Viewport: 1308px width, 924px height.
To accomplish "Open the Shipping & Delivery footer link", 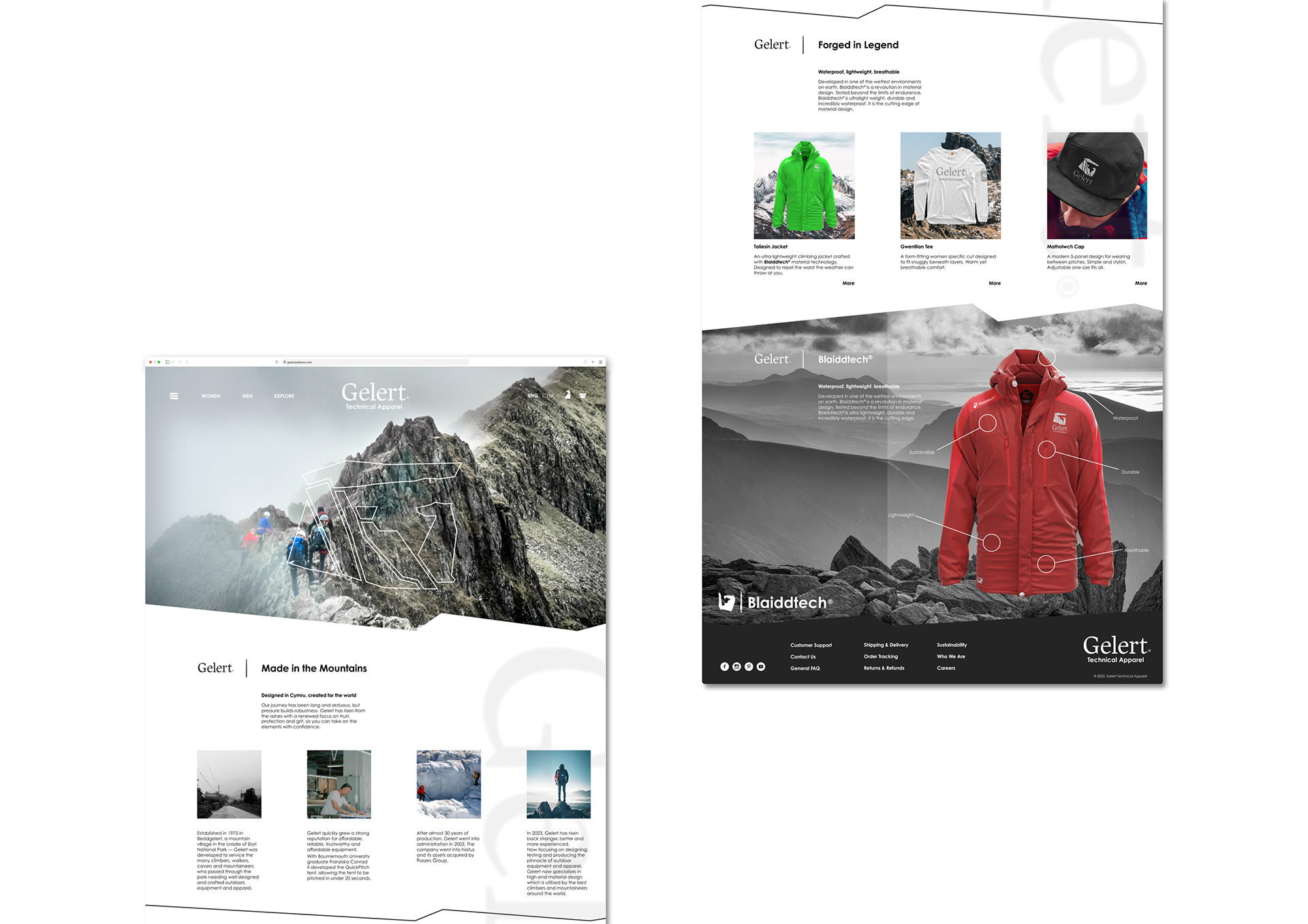I will [886, 645].
